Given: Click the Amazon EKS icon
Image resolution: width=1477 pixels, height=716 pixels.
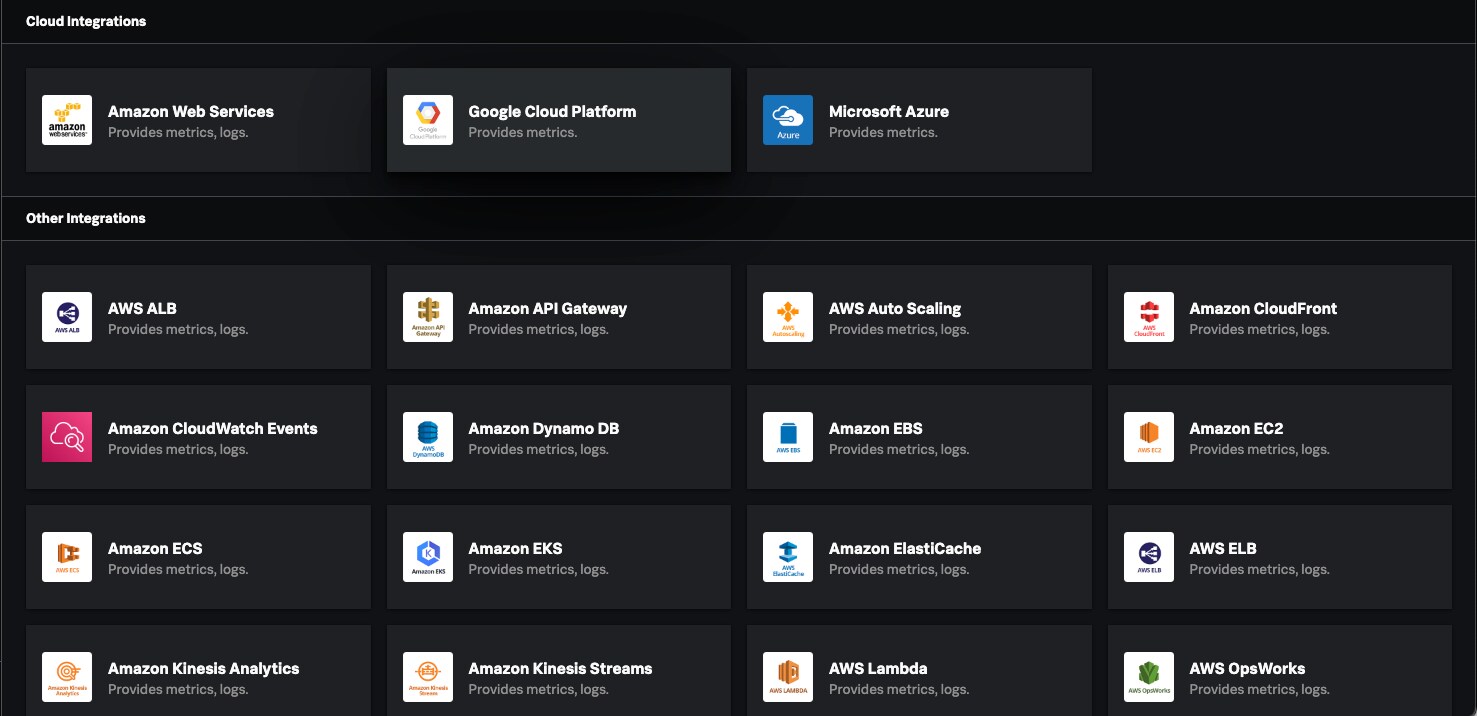Looking at the screenshot, I should pyautogui.click(x=428, y=557).
